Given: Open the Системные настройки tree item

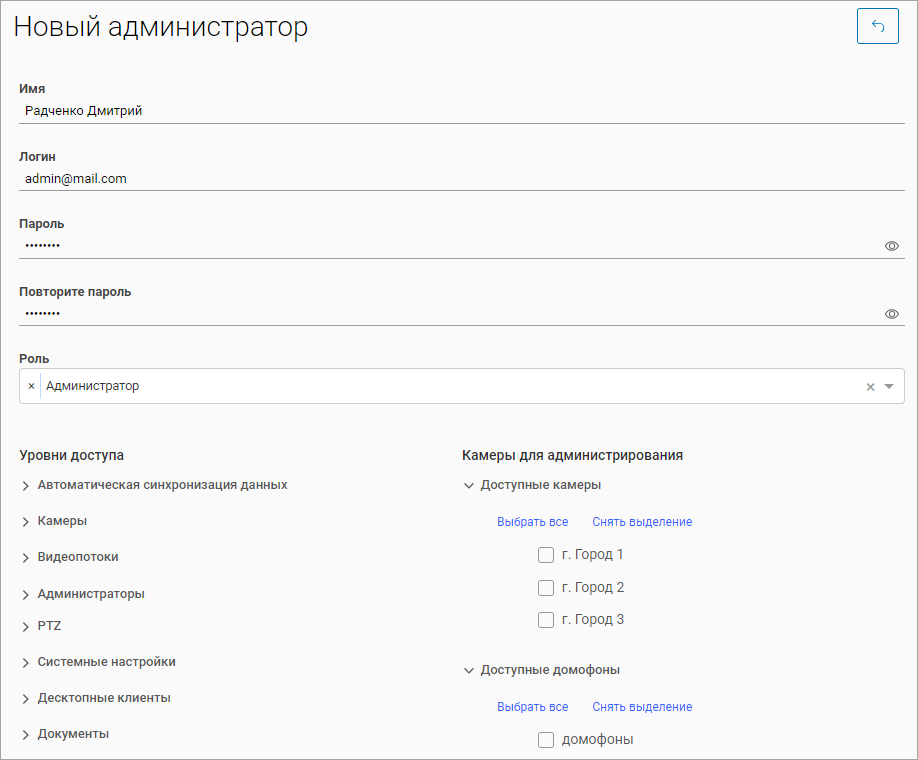Looking at the screenshot, I should pyautogui.click(x=26, y=663).
